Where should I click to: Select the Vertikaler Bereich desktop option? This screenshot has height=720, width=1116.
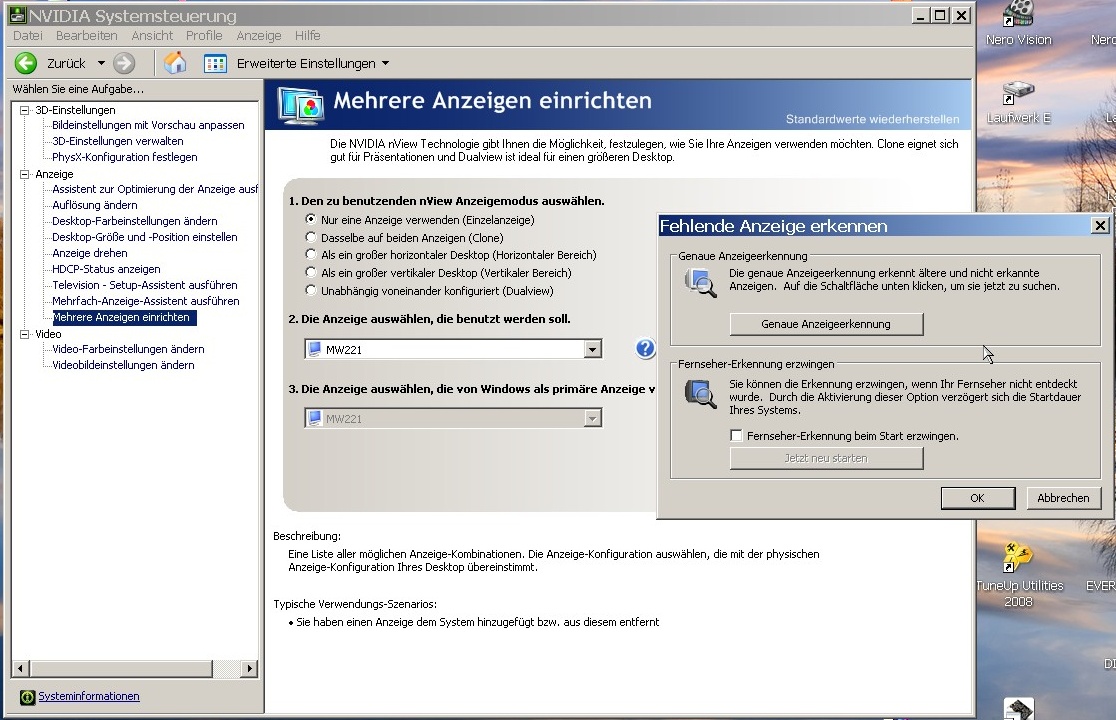tap(310, 272)
